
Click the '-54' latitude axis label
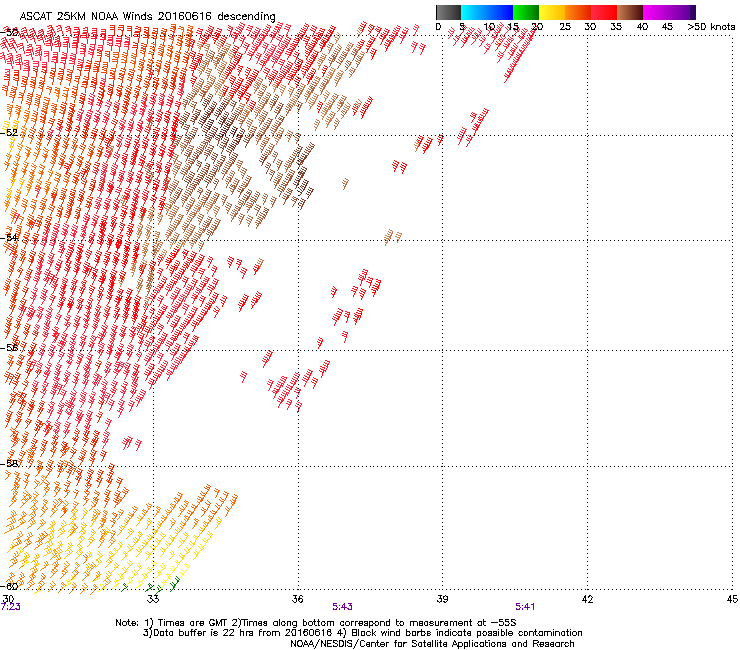(9, 237)
